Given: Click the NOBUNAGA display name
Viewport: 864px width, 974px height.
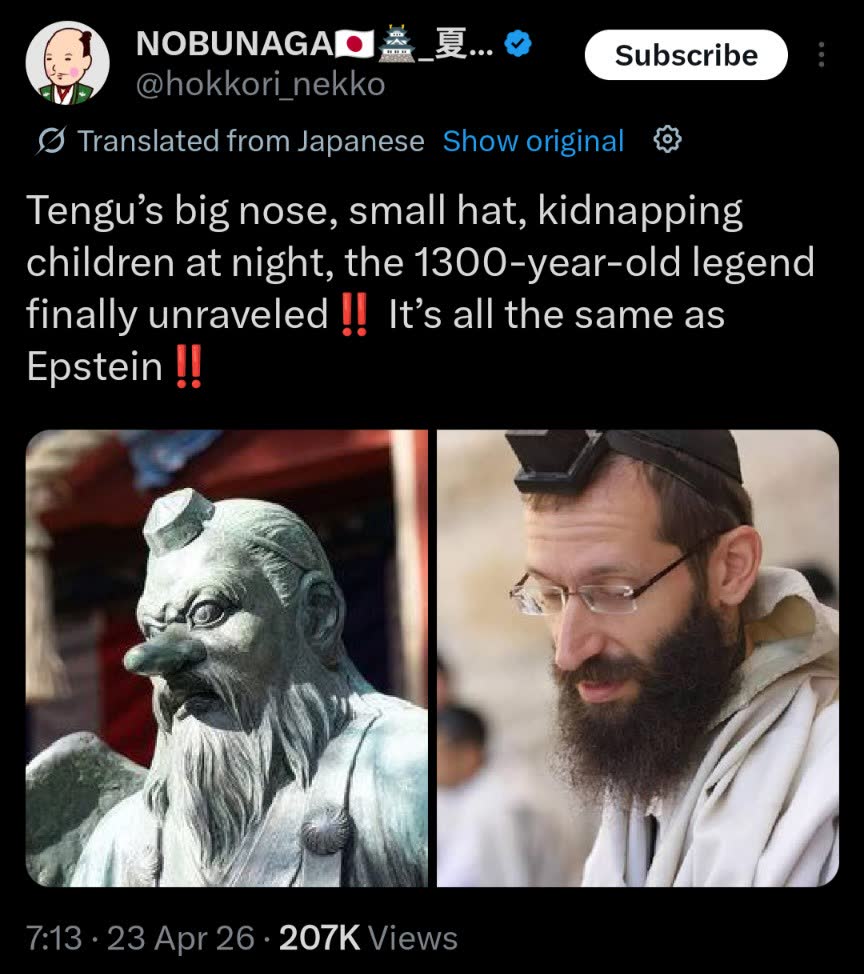Looking at the screenshot, I should pos(235,44).
